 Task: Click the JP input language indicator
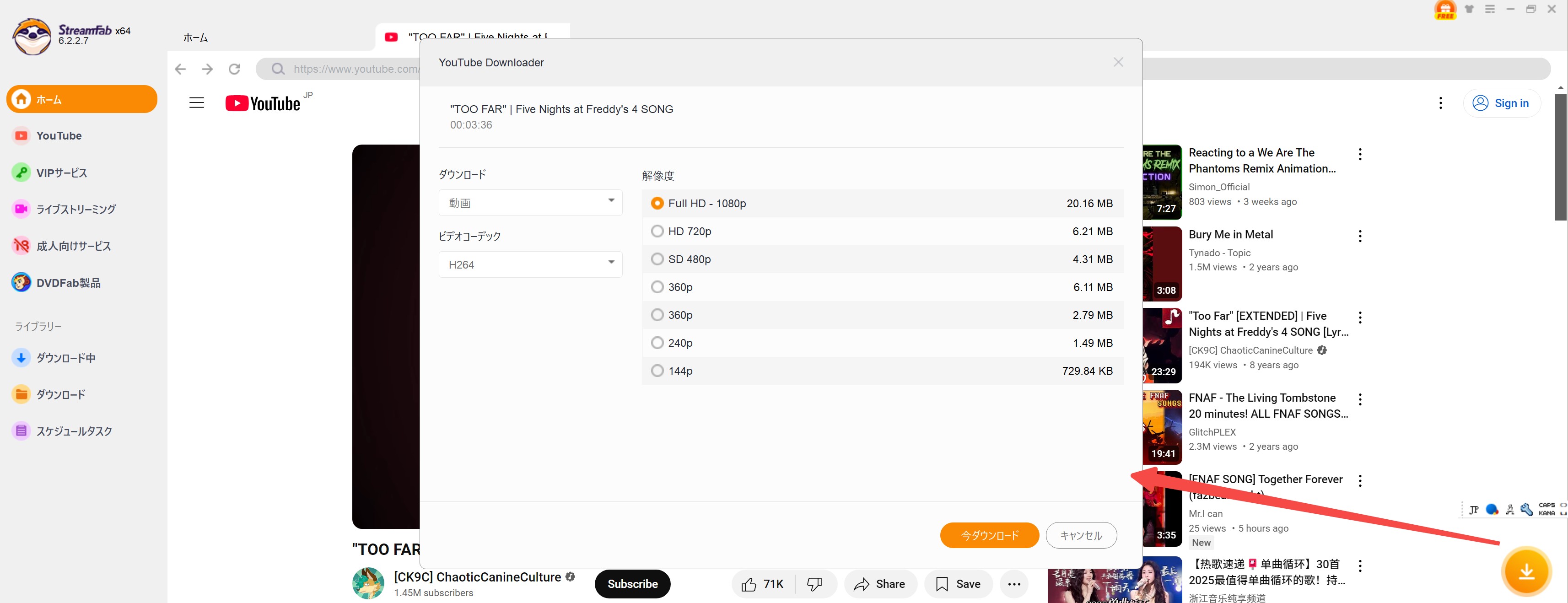coord(1473,510)
